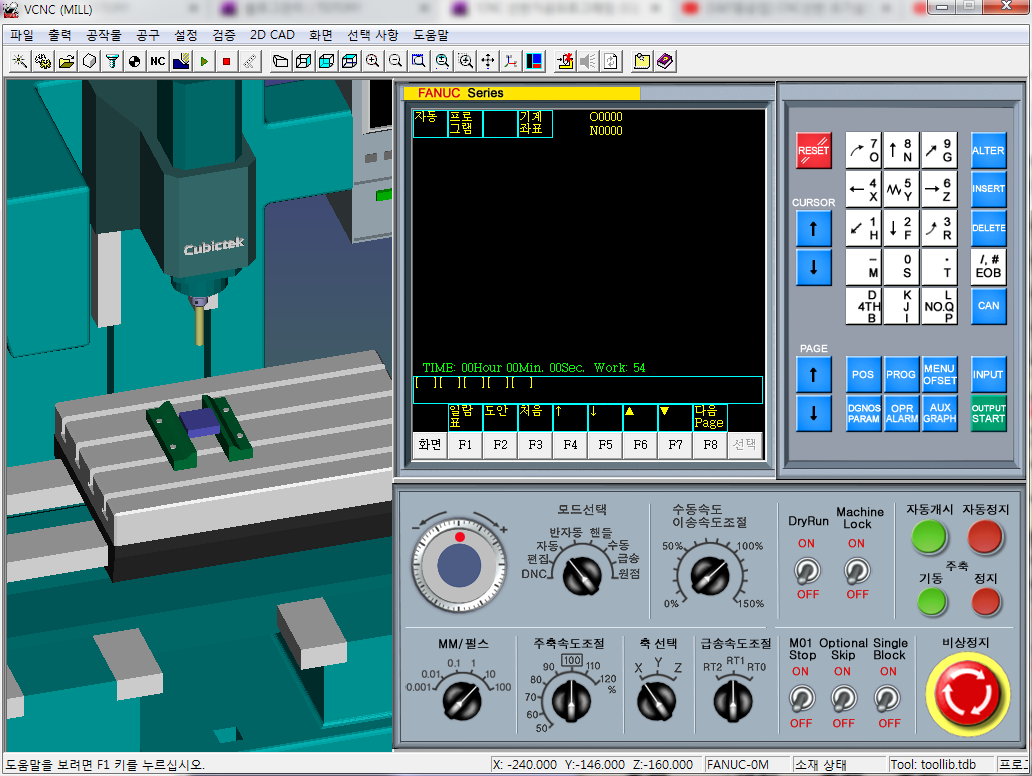Click the 화면 softkey button

tap(430, 445)
